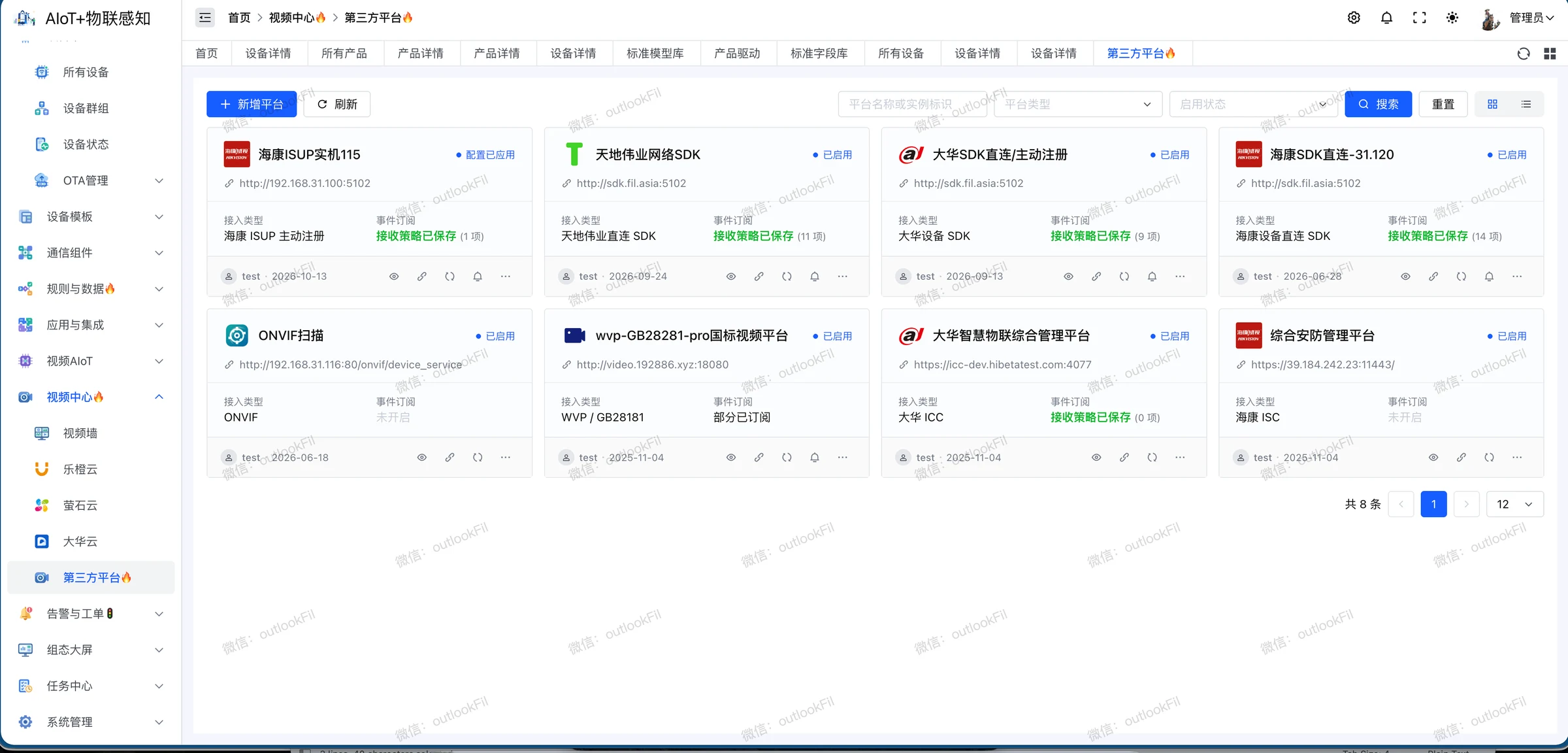Switch to card grid view

(1492, 104)
